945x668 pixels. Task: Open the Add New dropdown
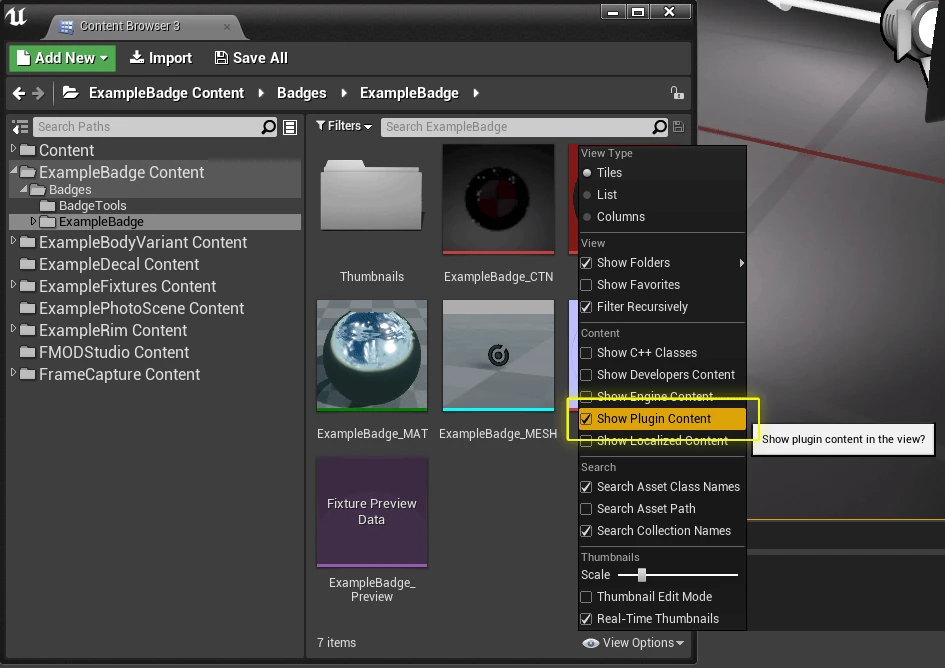pos(63,58)
